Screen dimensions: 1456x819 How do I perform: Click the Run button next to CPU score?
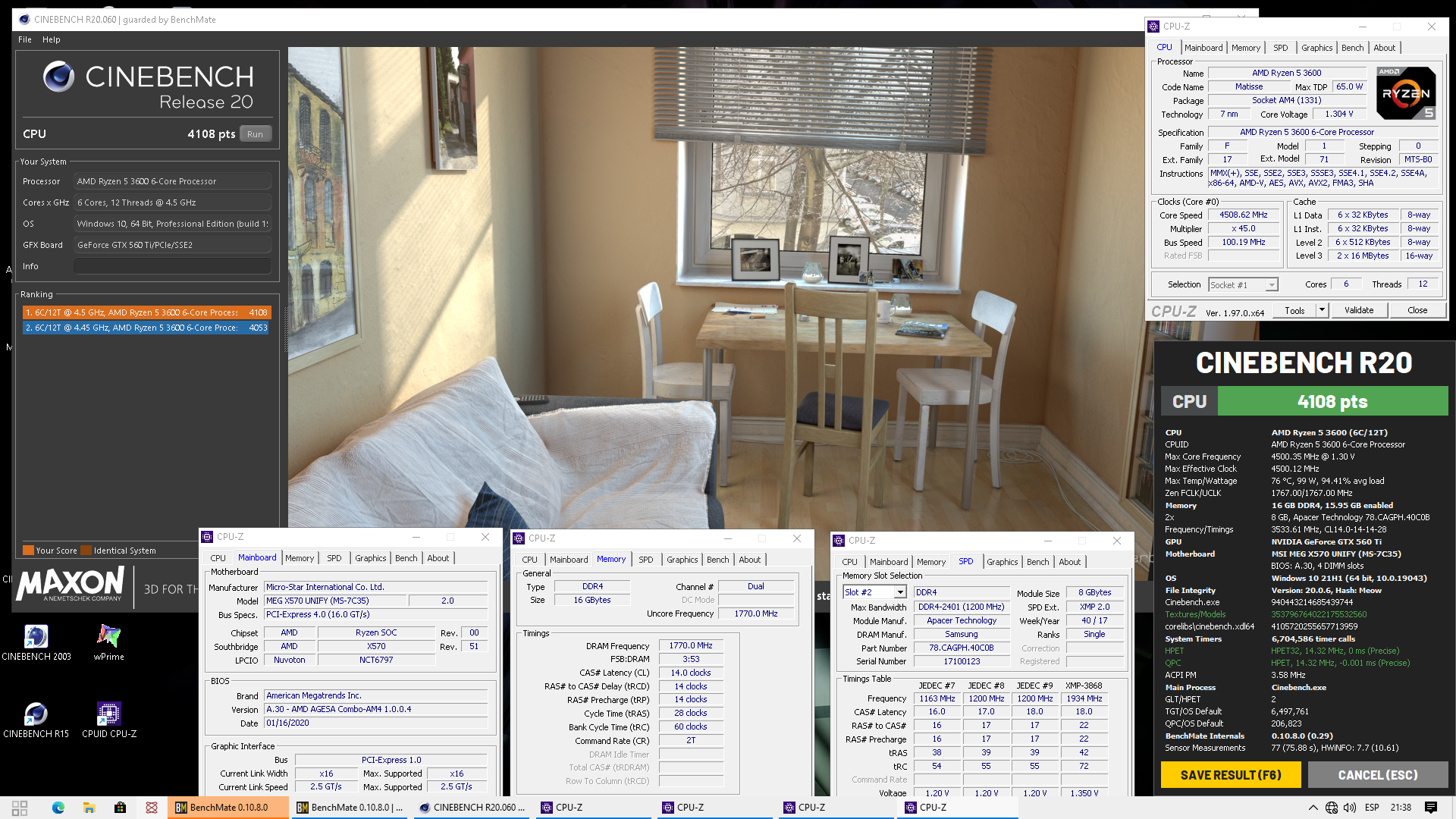[255, 134]
